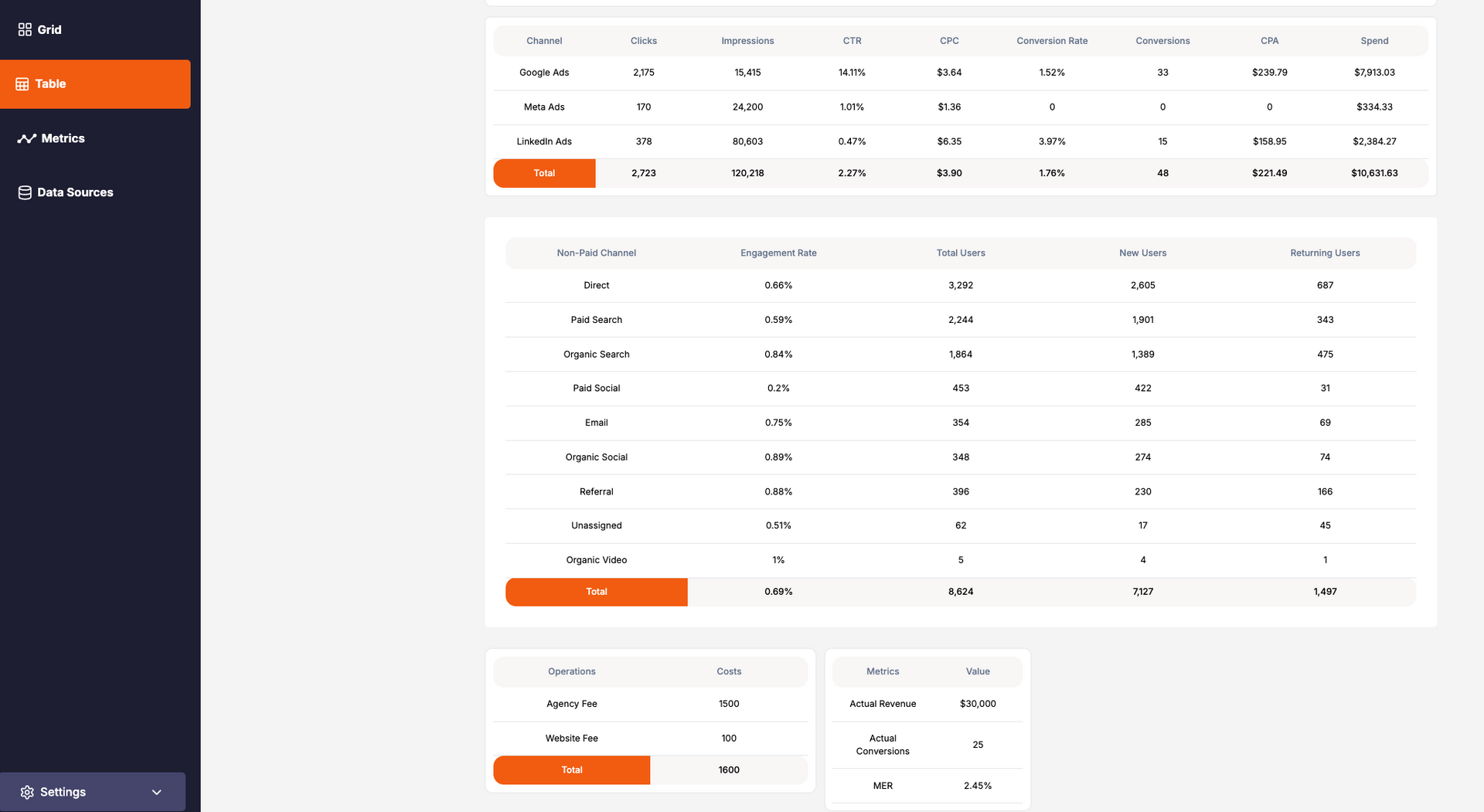Click the Settings gear icon
1484x812 pixels.
(27, 792)
